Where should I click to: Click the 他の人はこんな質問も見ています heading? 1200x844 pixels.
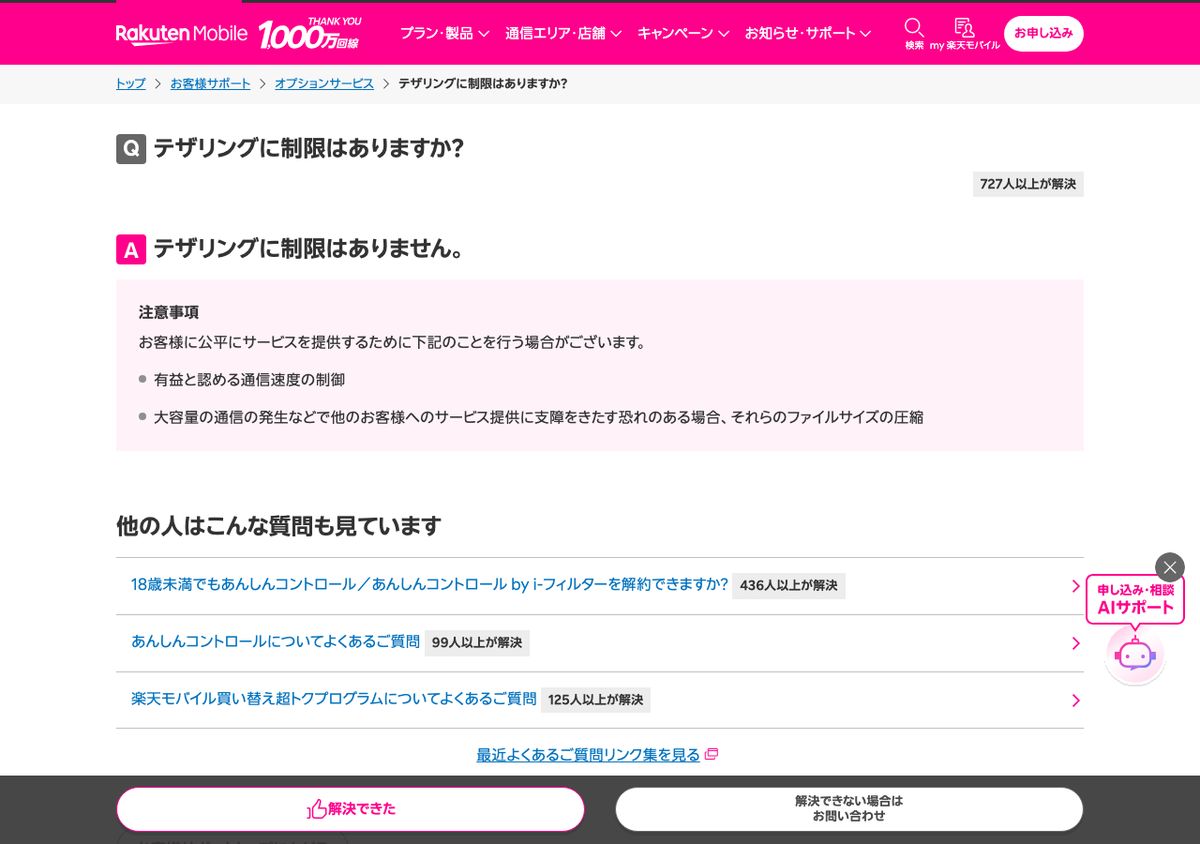tap(278, 526)
